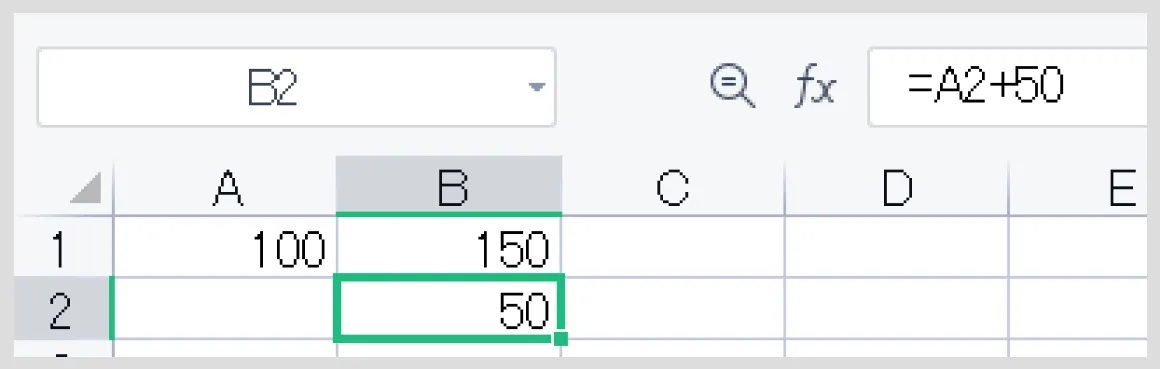Expand the Name Box dropdown arrow

(536, 87)
